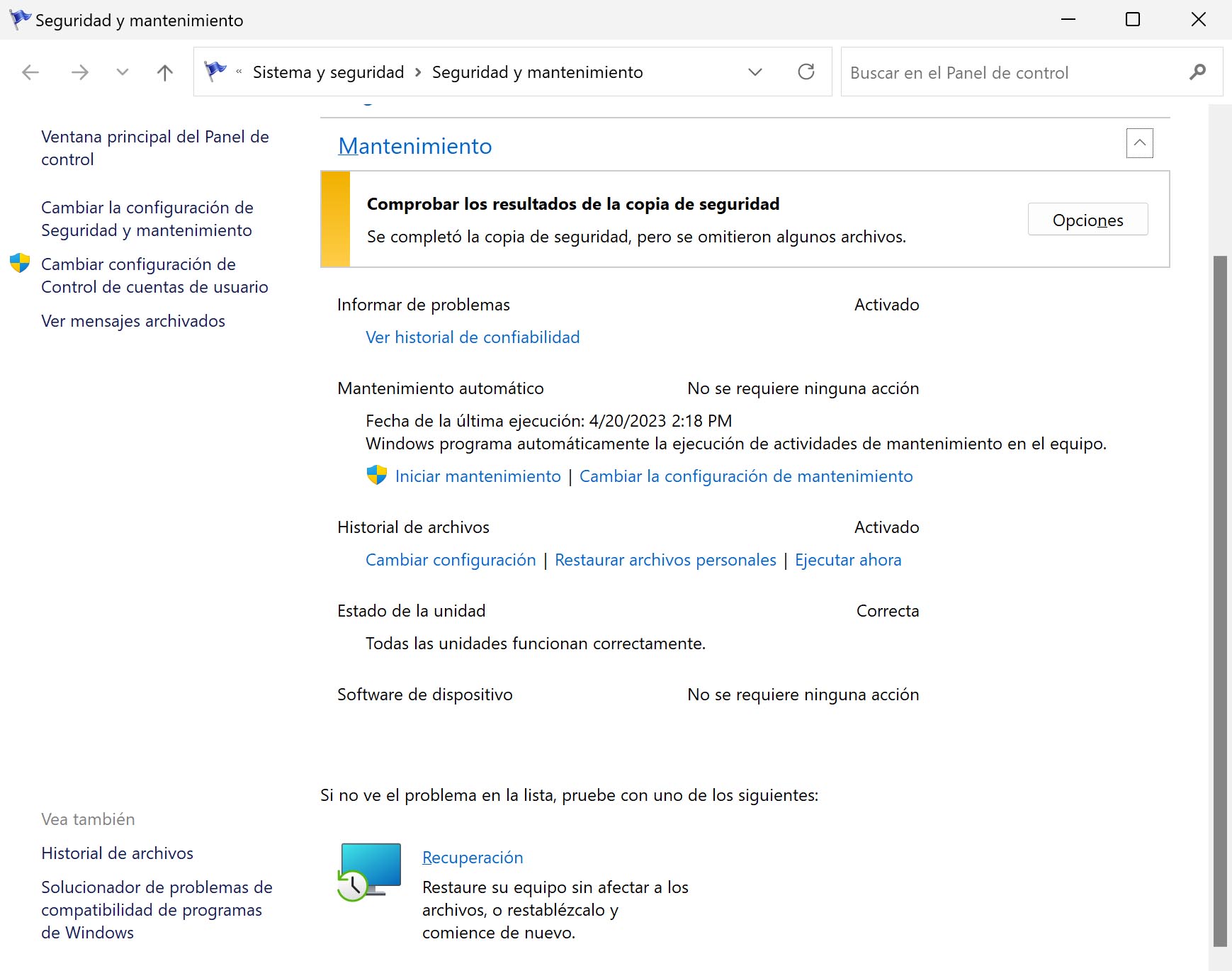Viewport: 1232px width, 971px height.
Task: Open Ver mensajes archivados
Action: (133, 321)
